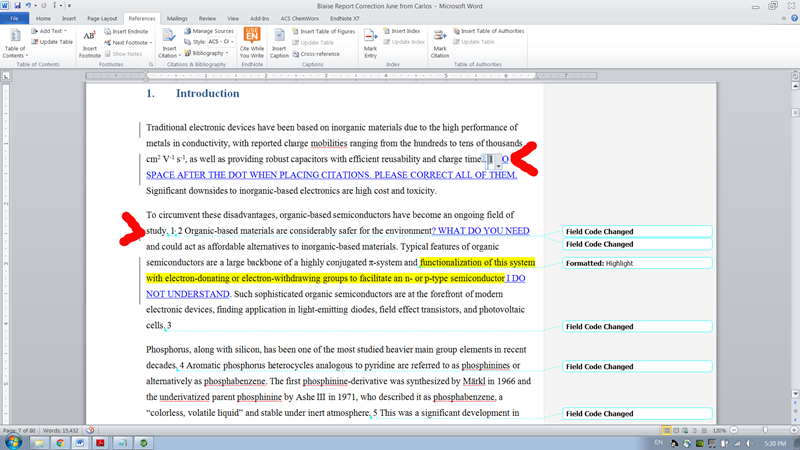Open Word Help question mark icon
Screen dimensions: 800x450
(x=794, y=18)
